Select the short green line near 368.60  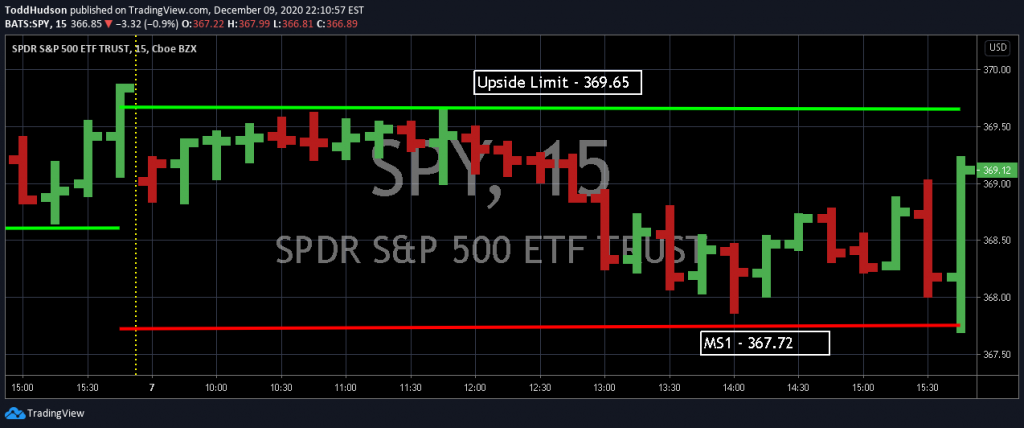[62, 227]
